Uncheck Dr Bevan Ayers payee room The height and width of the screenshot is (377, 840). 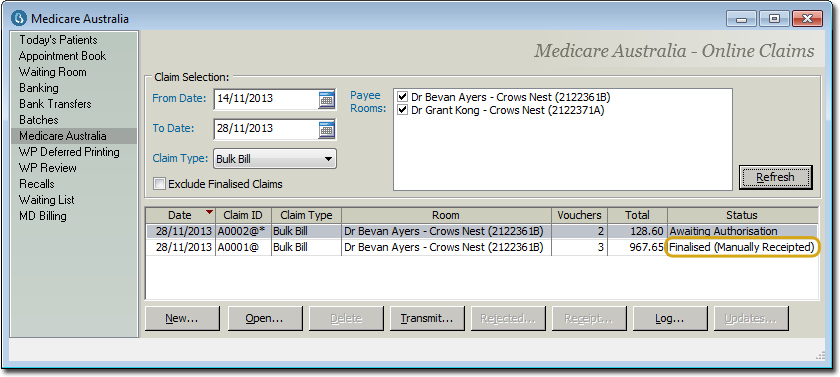402,97
